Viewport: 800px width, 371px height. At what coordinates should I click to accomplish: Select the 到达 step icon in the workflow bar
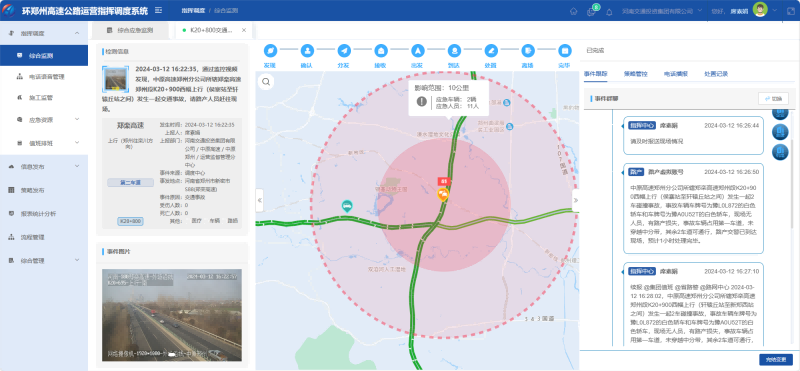click(454, 51)
